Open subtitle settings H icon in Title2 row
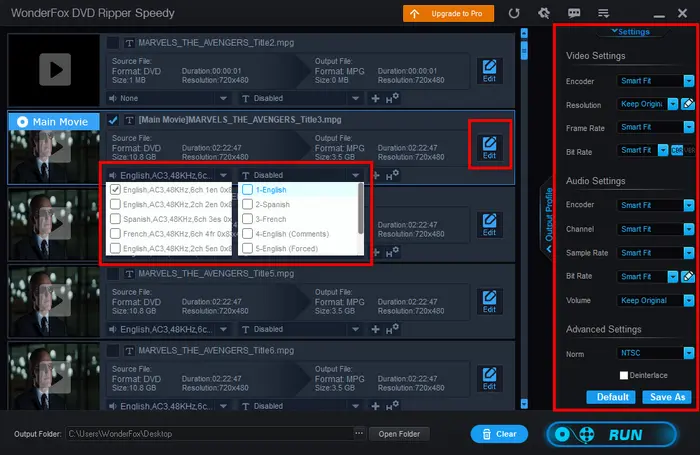The image size is (700, 455). (x=392, y=98)
